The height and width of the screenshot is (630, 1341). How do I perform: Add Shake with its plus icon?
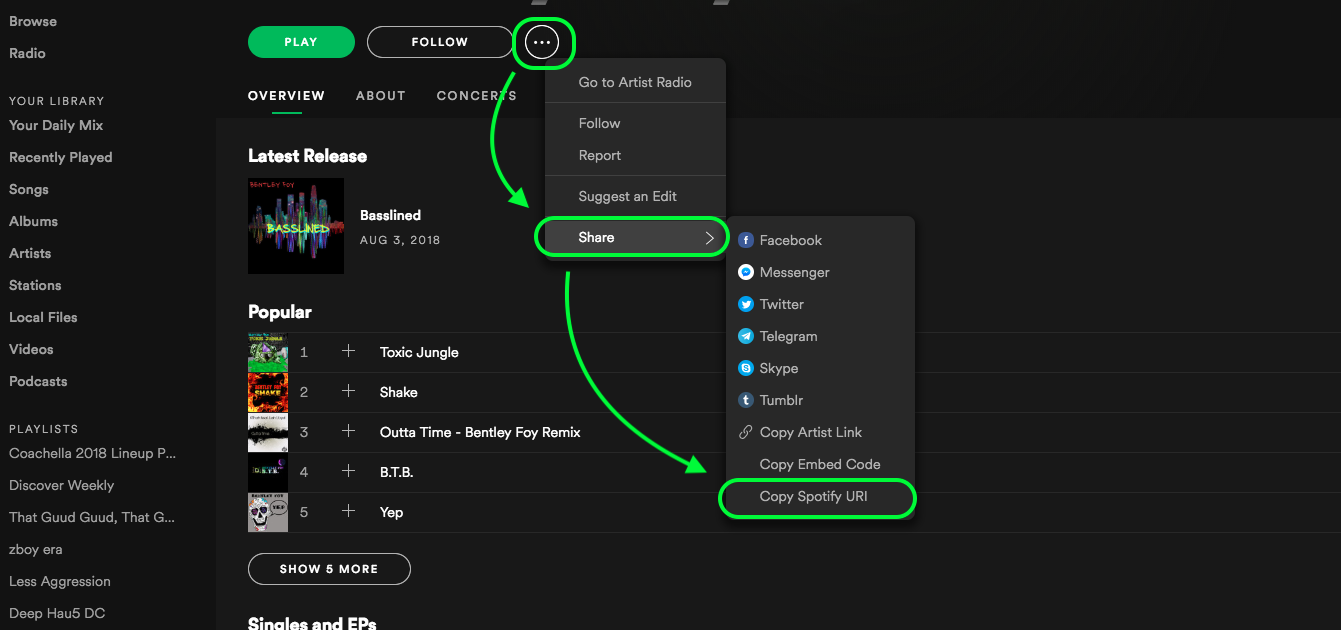(x=348, y=391)
